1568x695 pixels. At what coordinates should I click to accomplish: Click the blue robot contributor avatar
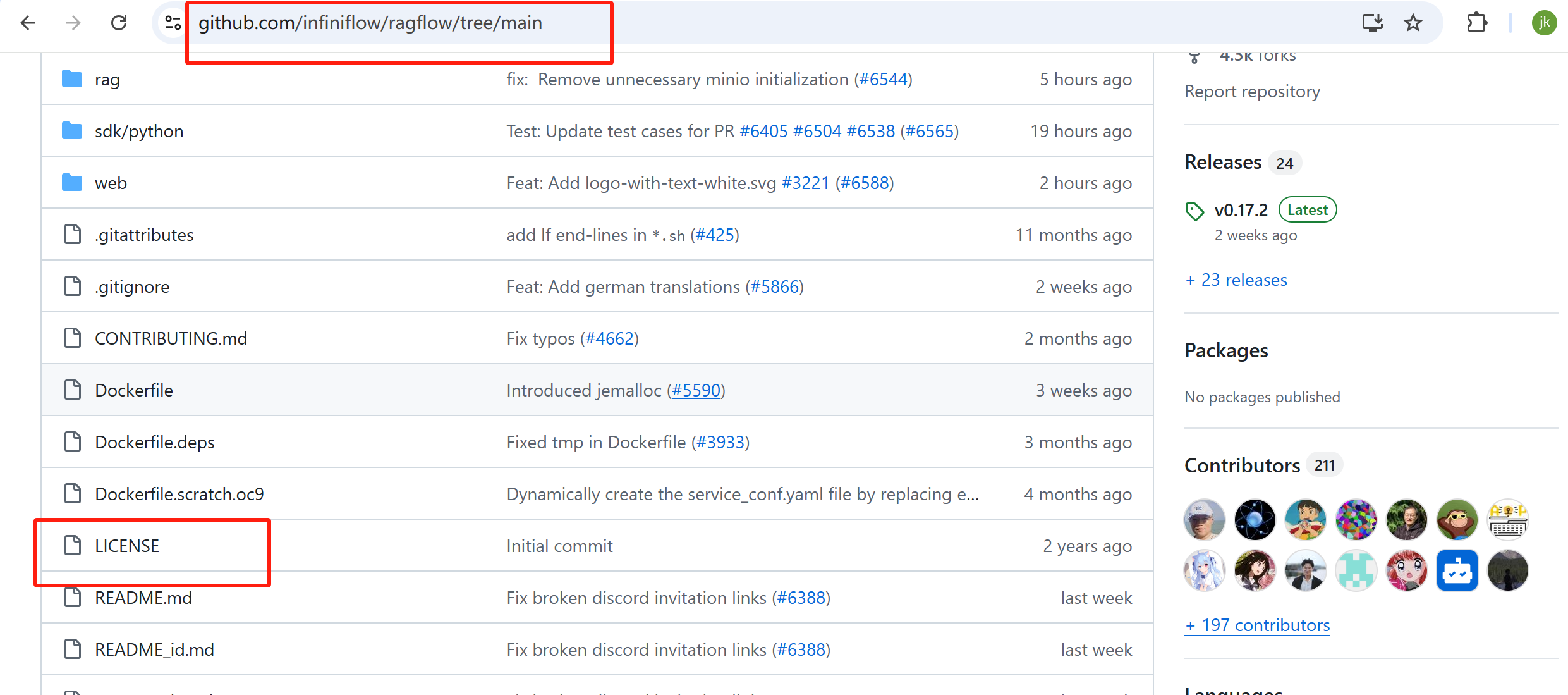coord(1457,571)
